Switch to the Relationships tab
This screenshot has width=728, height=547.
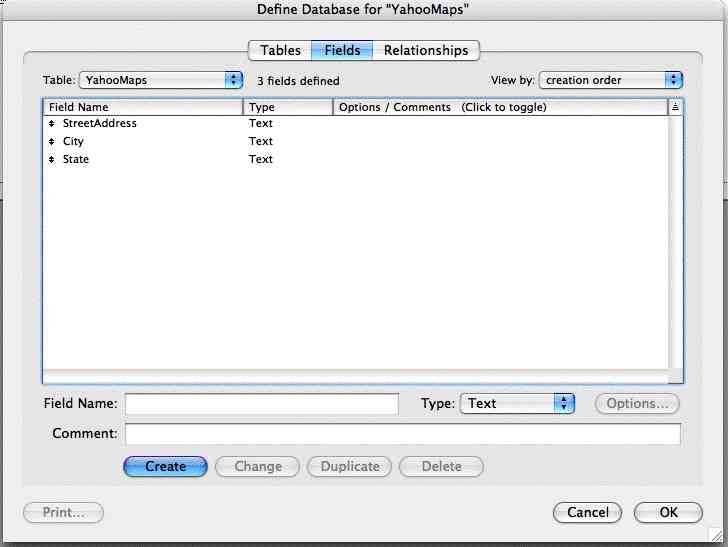click(x=426, y=50)
